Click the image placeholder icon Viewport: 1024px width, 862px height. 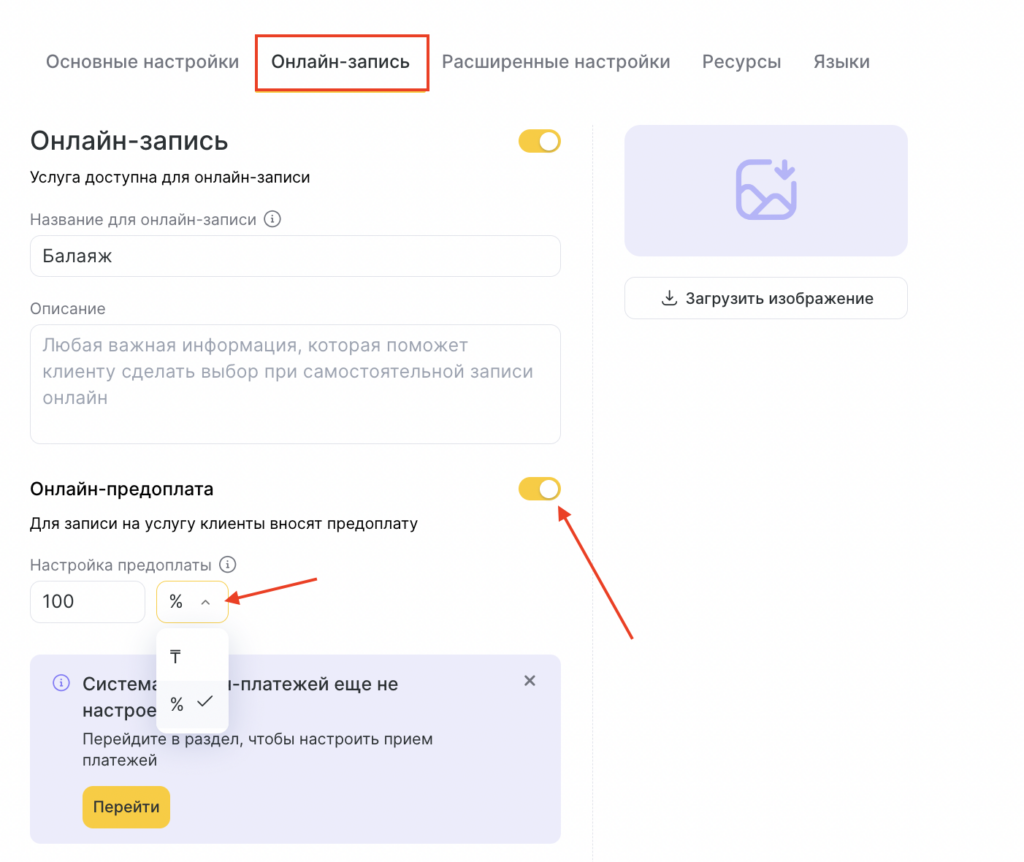tap(766, 190)
